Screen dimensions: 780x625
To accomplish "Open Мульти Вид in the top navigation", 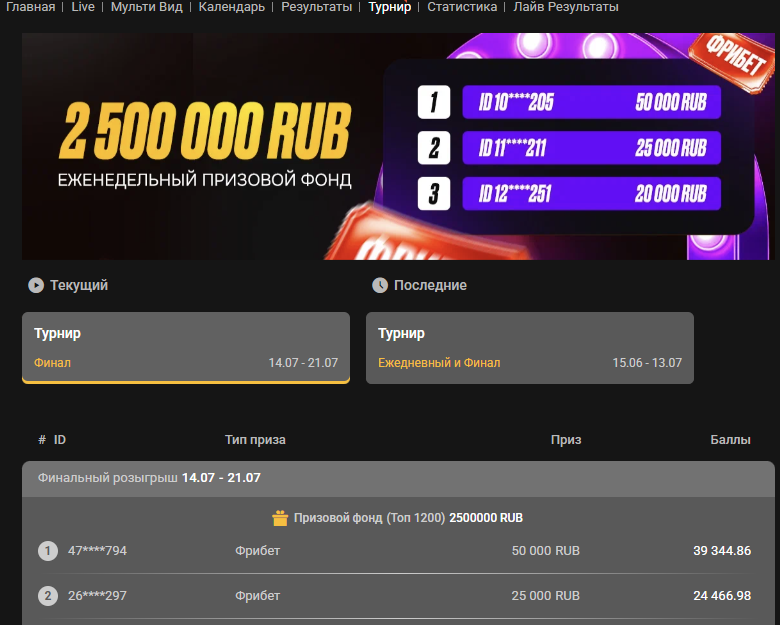I will (146, 7).
